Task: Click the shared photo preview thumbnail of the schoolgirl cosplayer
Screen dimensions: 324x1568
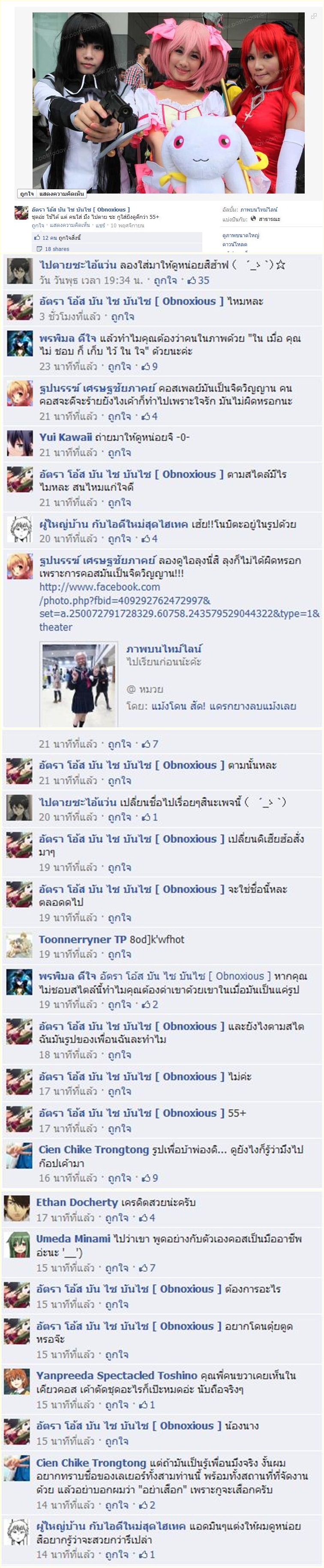Action: point(78,685)
